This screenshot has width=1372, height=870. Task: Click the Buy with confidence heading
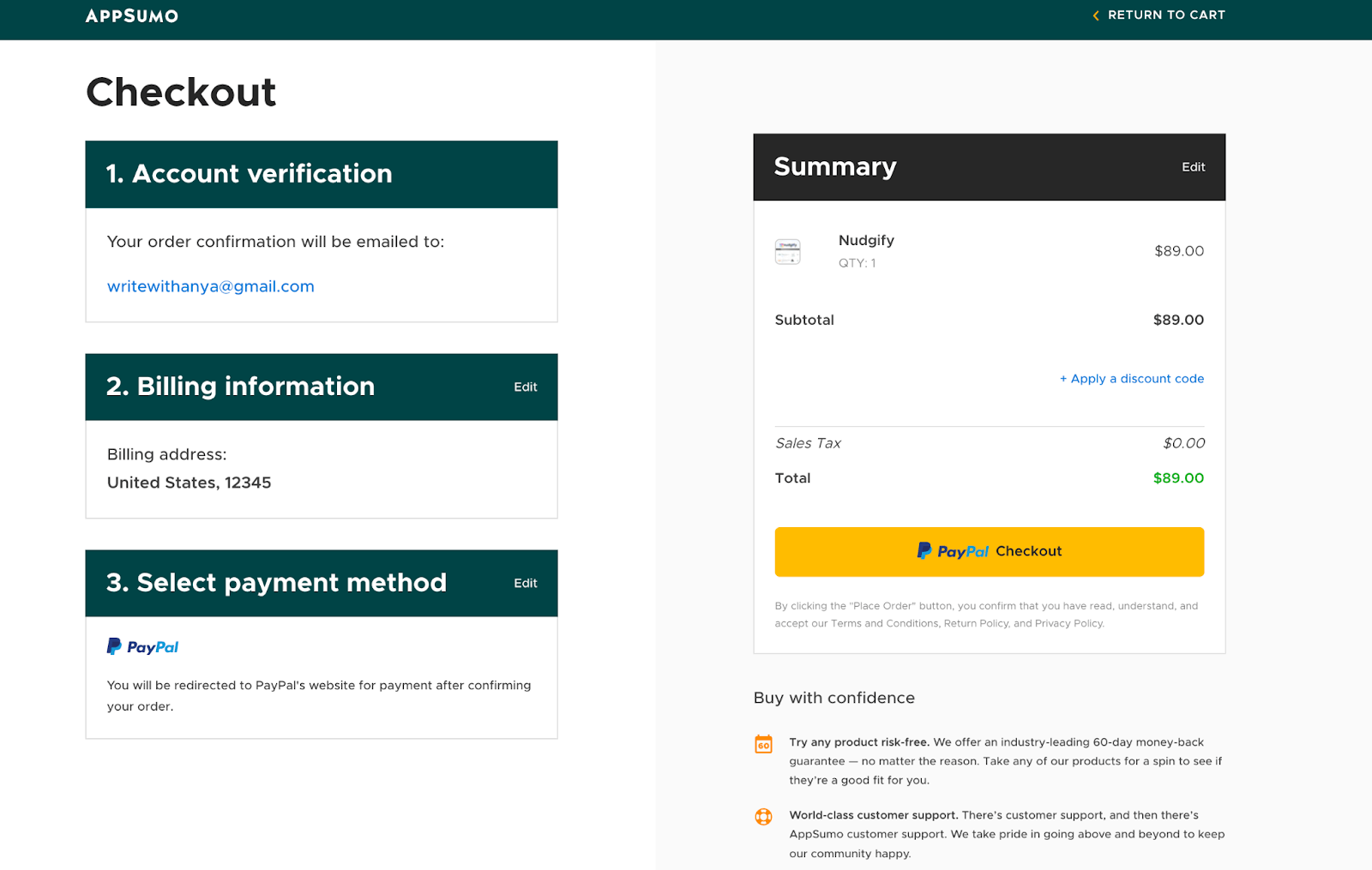pyautogui.click(x=834, y=698)
